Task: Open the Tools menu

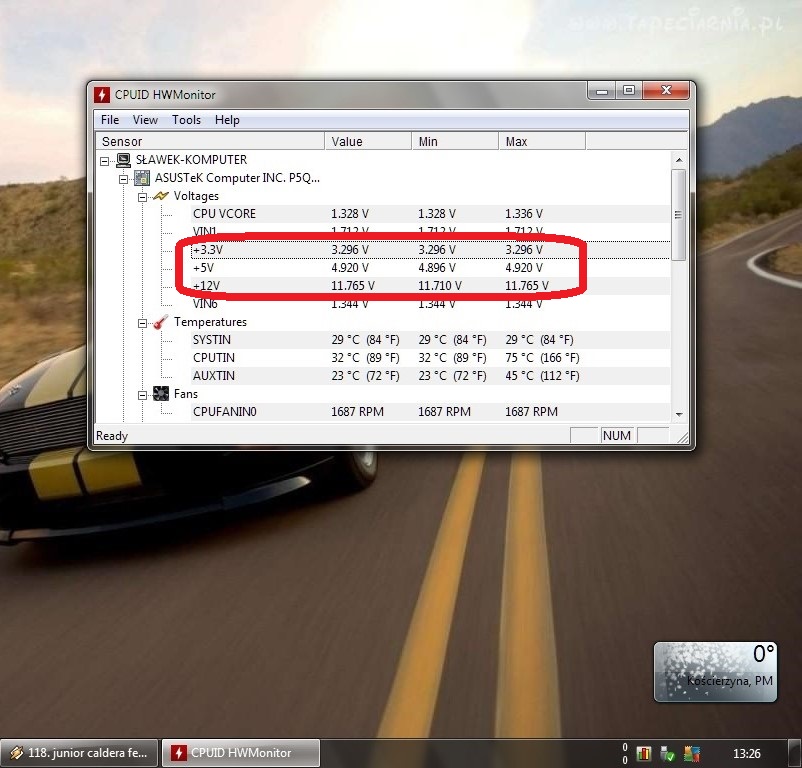Action: pos(186,120)
